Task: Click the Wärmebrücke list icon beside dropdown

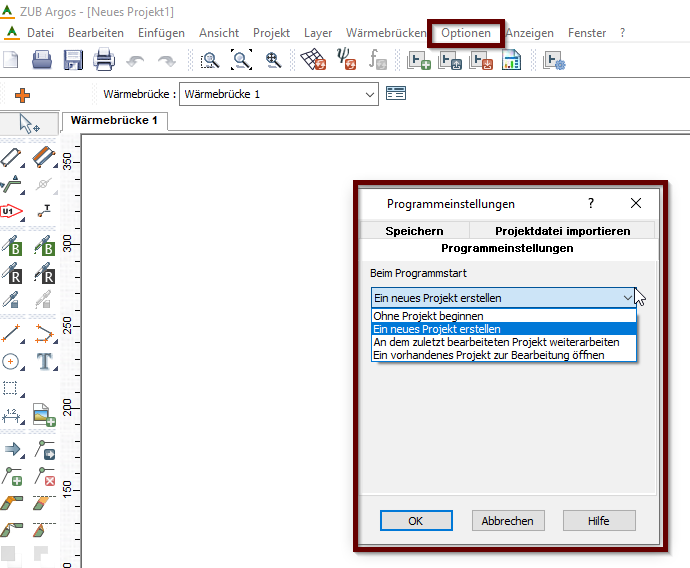Action: [x=396, y=94]
